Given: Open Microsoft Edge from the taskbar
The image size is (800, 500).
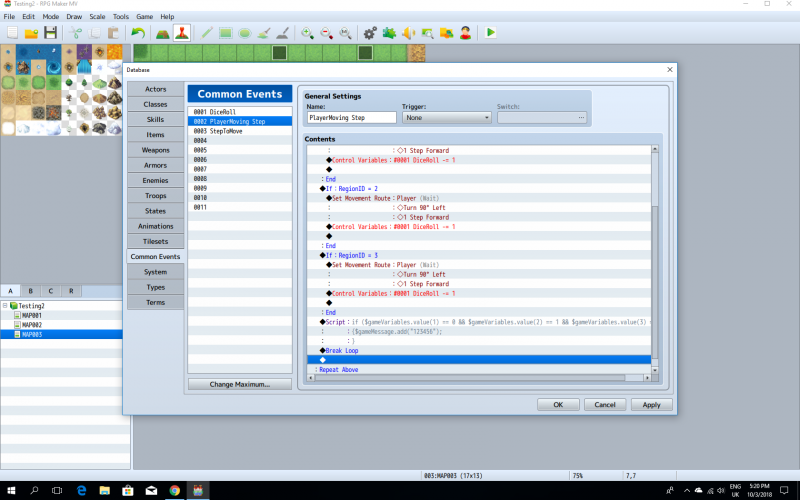Looking at the screenshot, I should (x=82, y=490).
